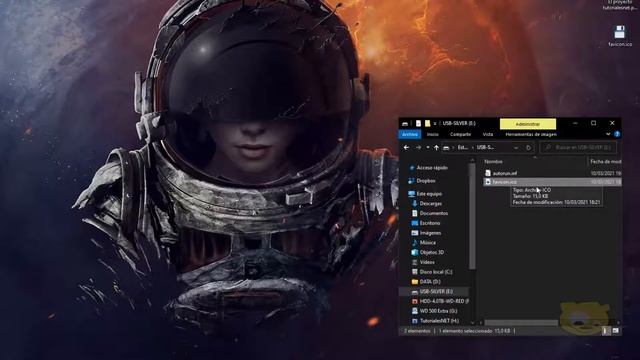
Task: Open the HDD-4.0TB-WD-RED drive
Action: [x=444, y=301]
